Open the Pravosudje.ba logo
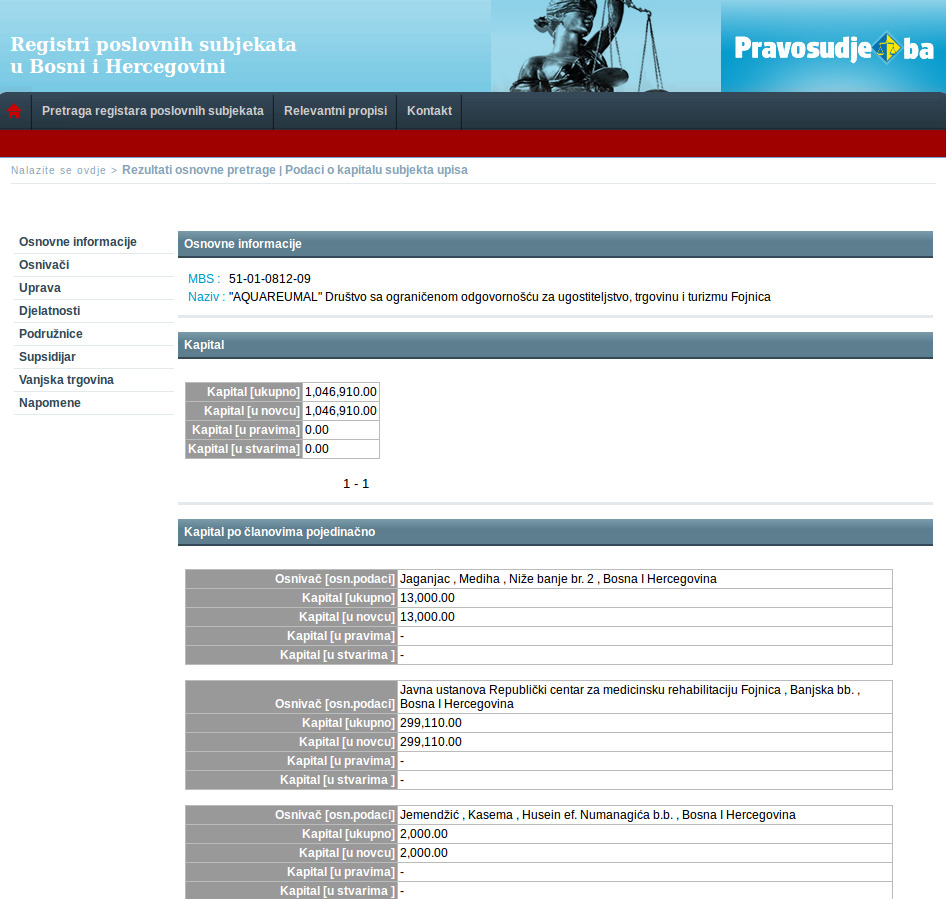 tap(834, 48)
